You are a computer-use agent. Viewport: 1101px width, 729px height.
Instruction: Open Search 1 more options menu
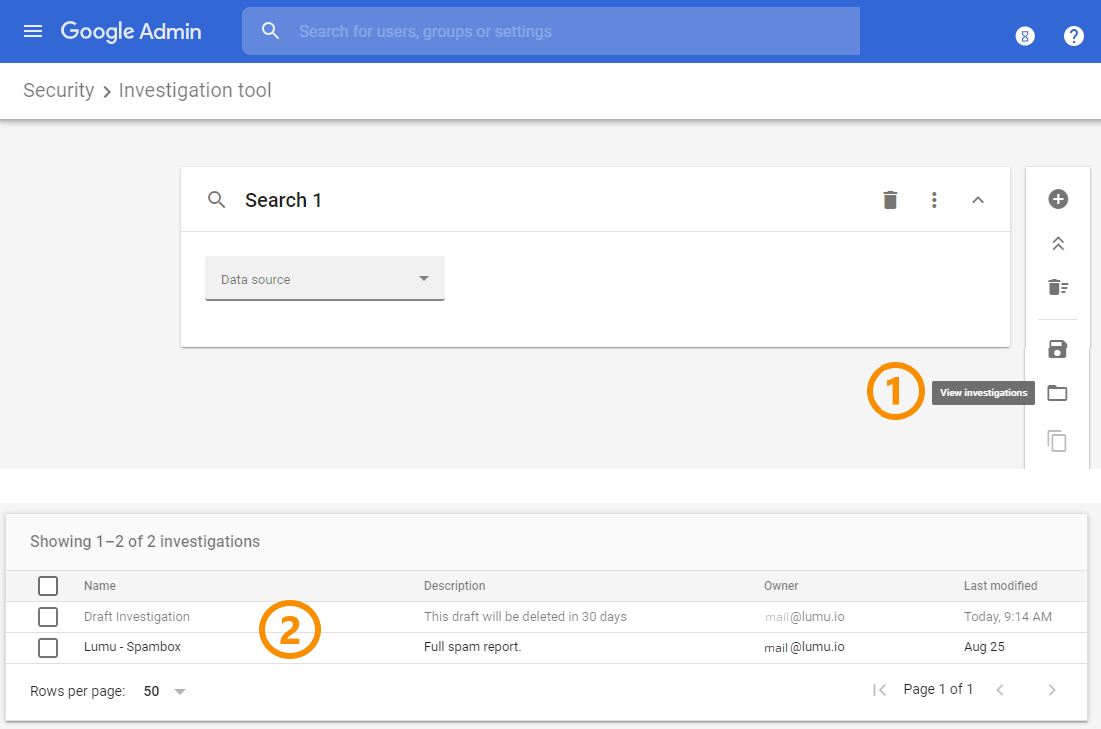(934, 200)
